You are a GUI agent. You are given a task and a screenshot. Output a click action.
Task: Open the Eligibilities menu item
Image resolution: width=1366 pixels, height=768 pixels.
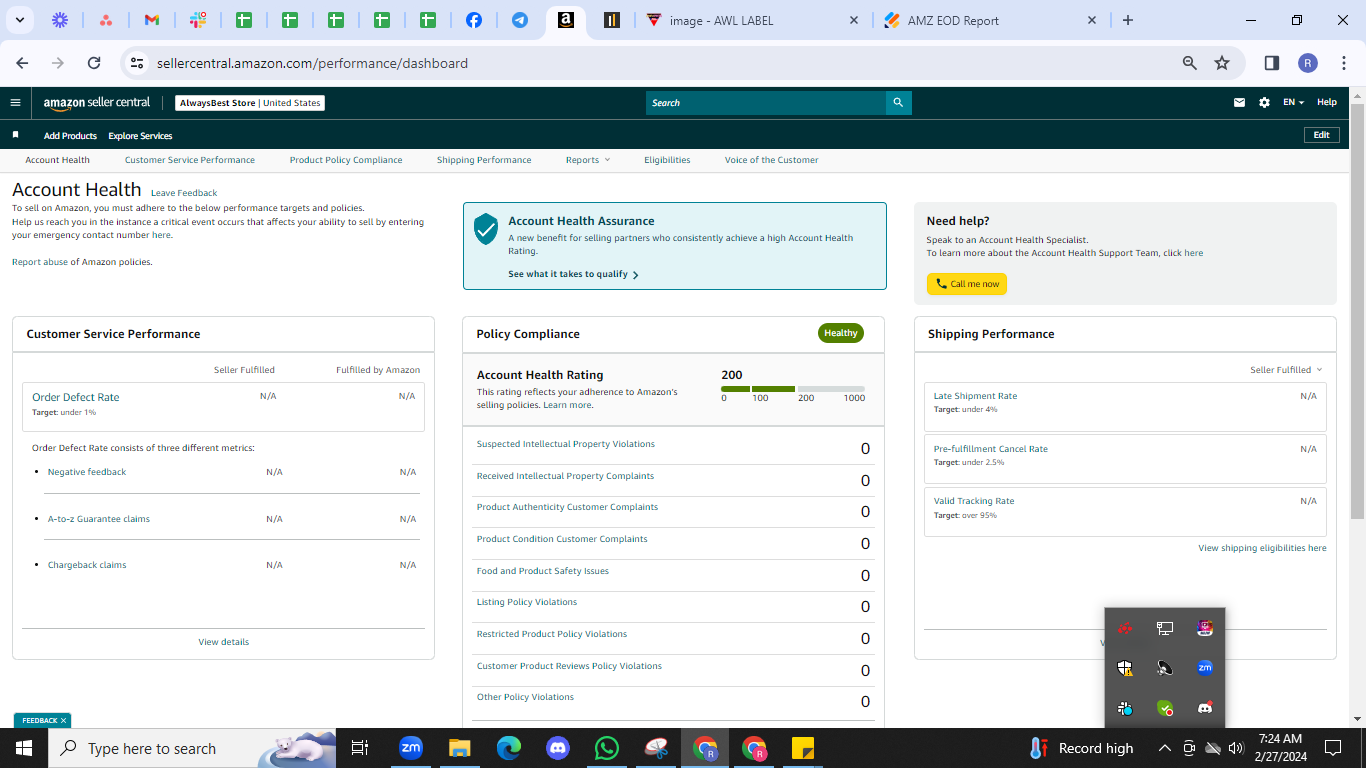[x=667, y=160]
